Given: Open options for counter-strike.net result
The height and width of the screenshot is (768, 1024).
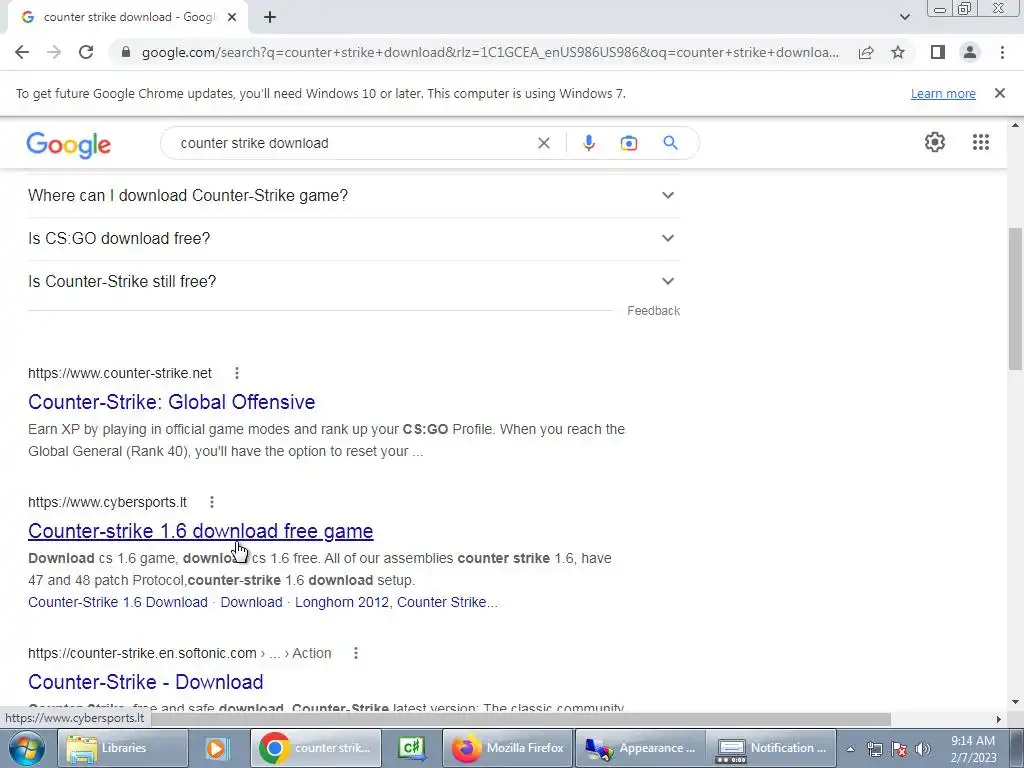Looking at the screenshot, I should click(236, 373).
